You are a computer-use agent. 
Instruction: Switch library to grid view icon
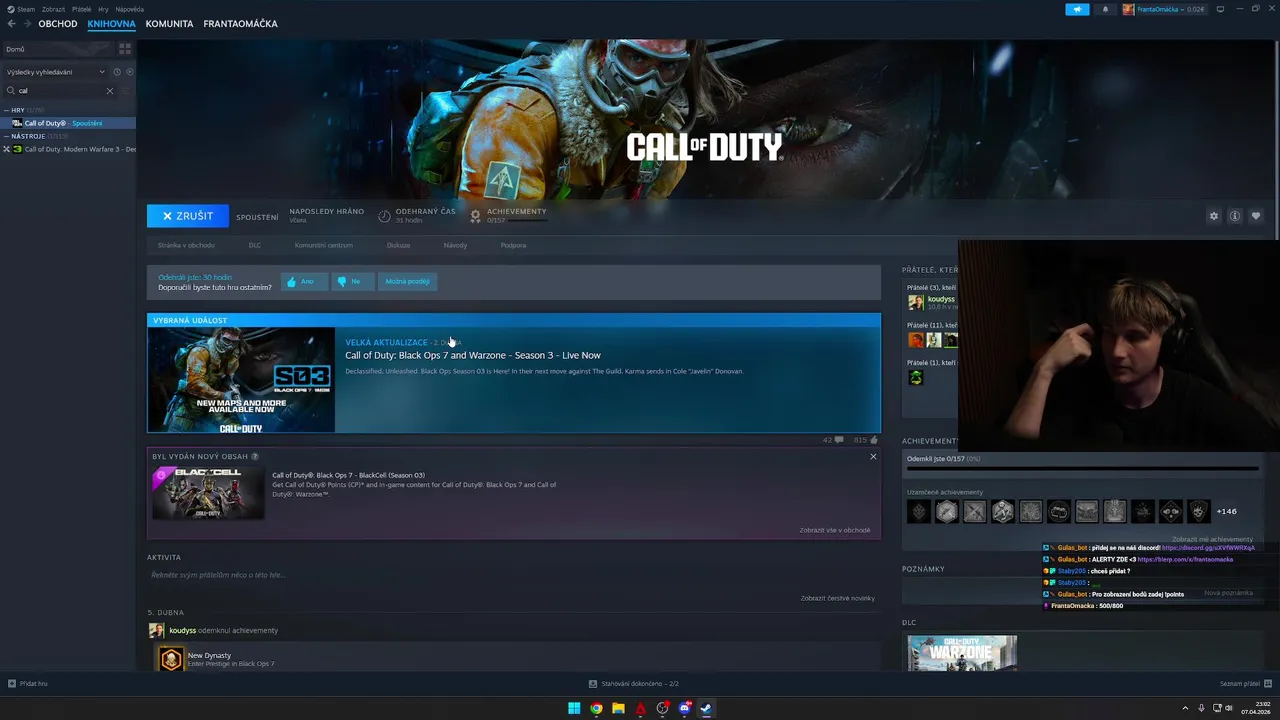pyautogui.click(x=125, y=48)
